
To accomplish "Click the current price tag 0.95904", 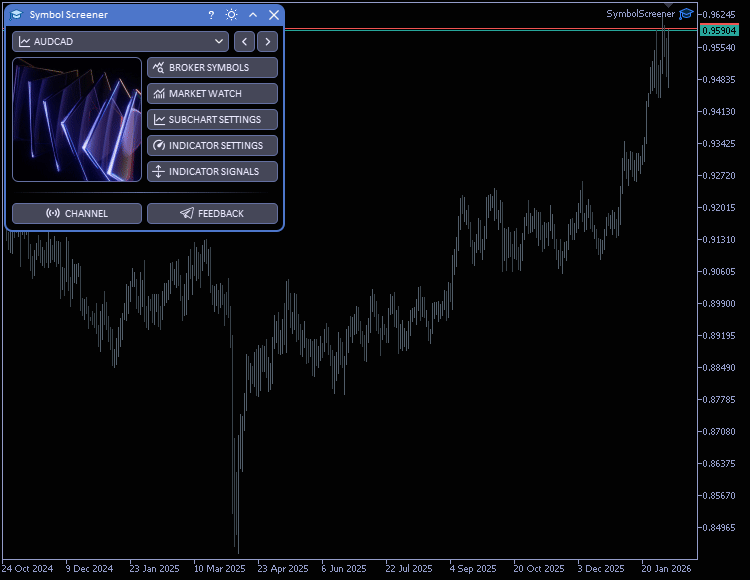I will (719, 31).
